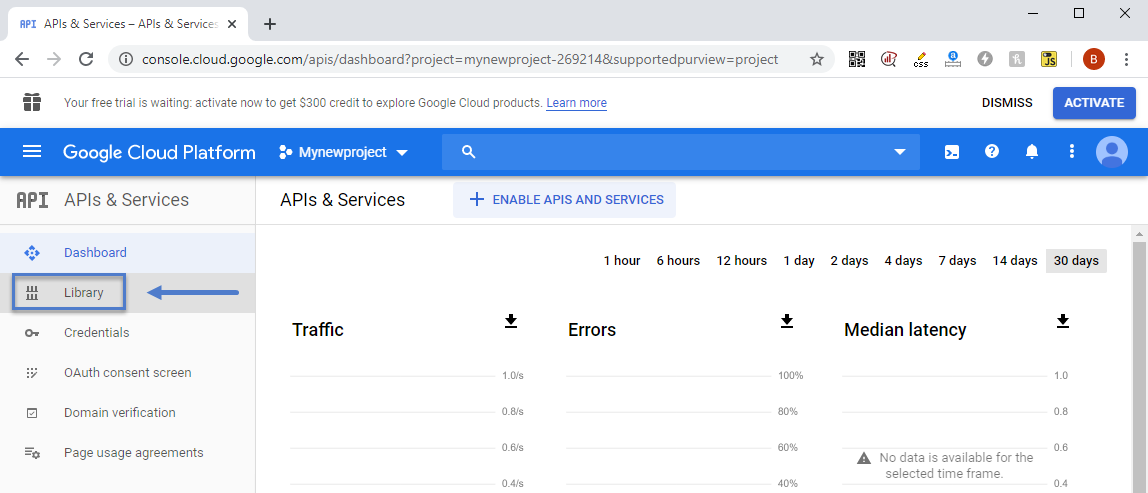Screen dimensions: 1148x493
Task: Open a new browser tab
Action: 269,24
